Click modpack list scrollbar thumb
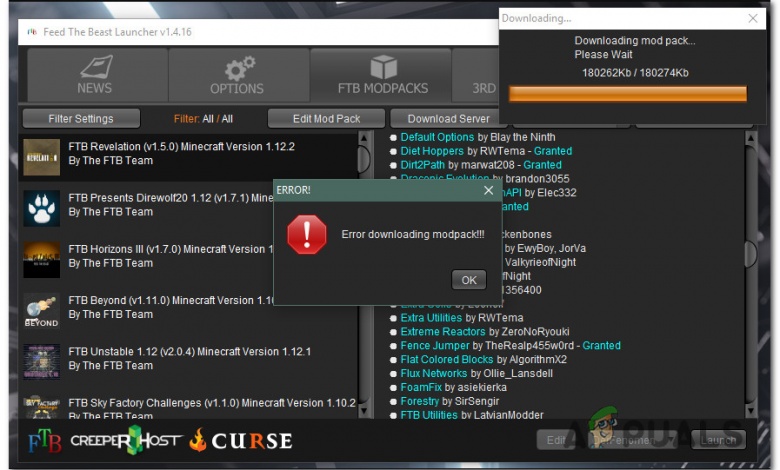Screen dimensions: 780x470 (364, 159)
